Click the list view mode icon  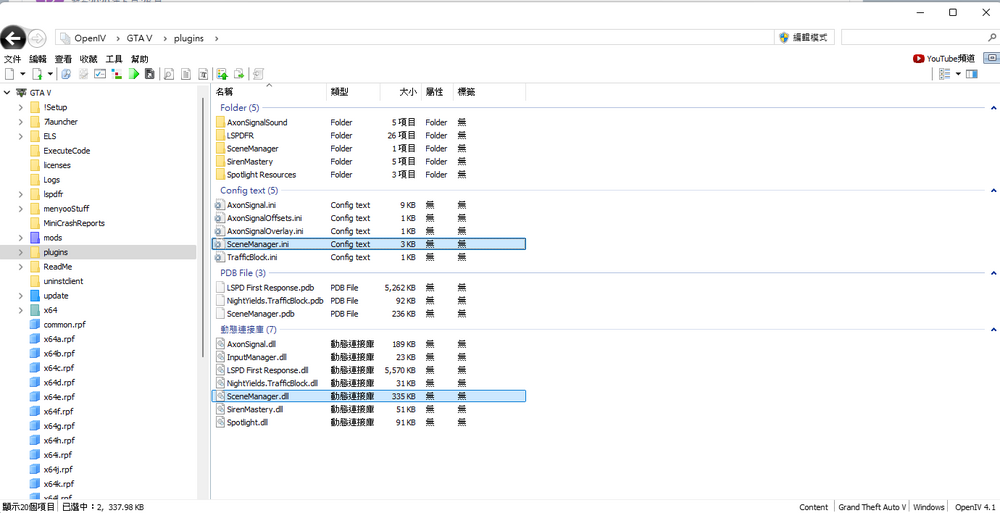[x=945, y=74]
